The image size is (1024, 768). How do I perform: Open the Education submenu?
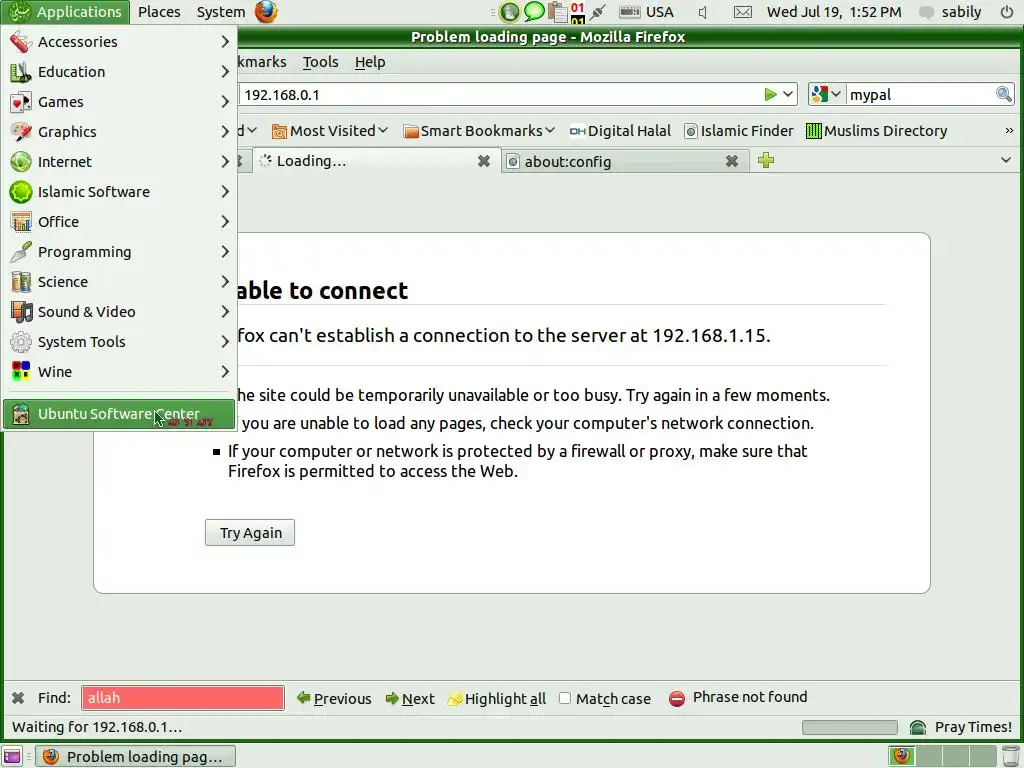(119, 72)
